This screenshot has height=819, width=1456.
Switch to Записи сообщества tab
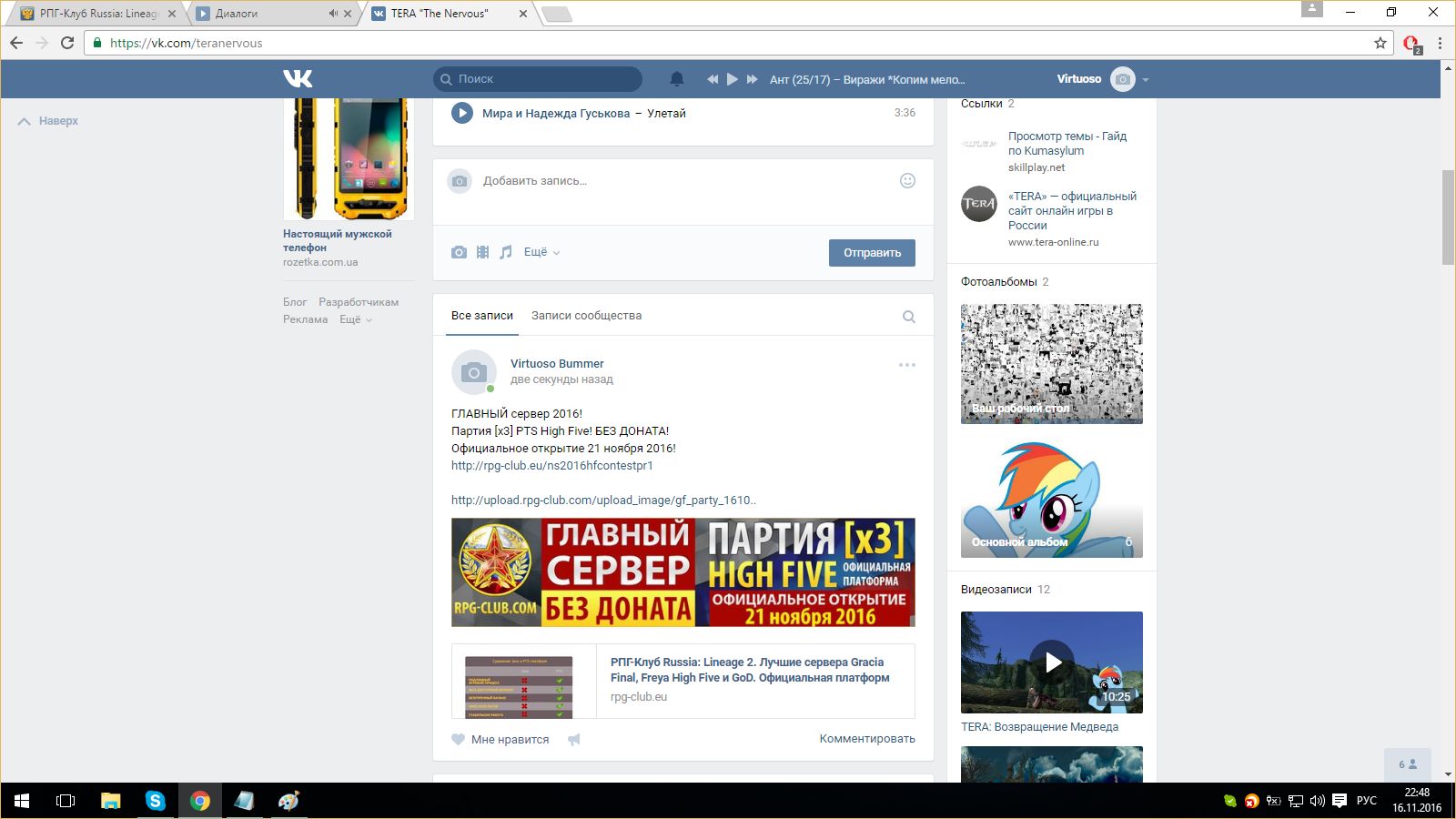coord(586,316)
